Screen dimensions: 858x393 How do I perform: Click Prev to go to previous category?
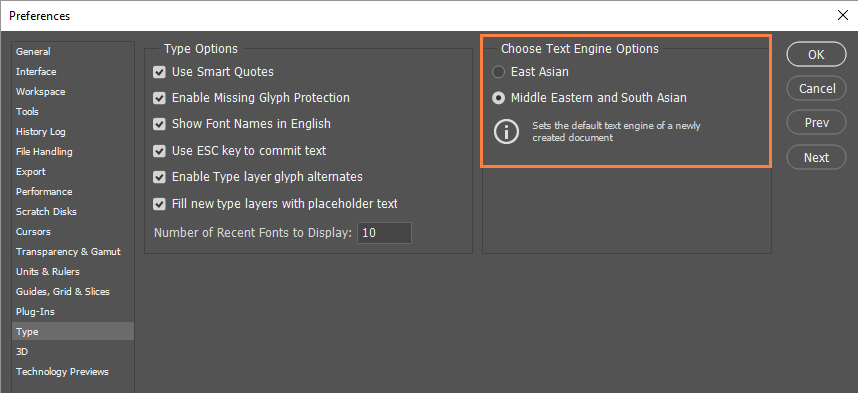(x=816, y=123)
